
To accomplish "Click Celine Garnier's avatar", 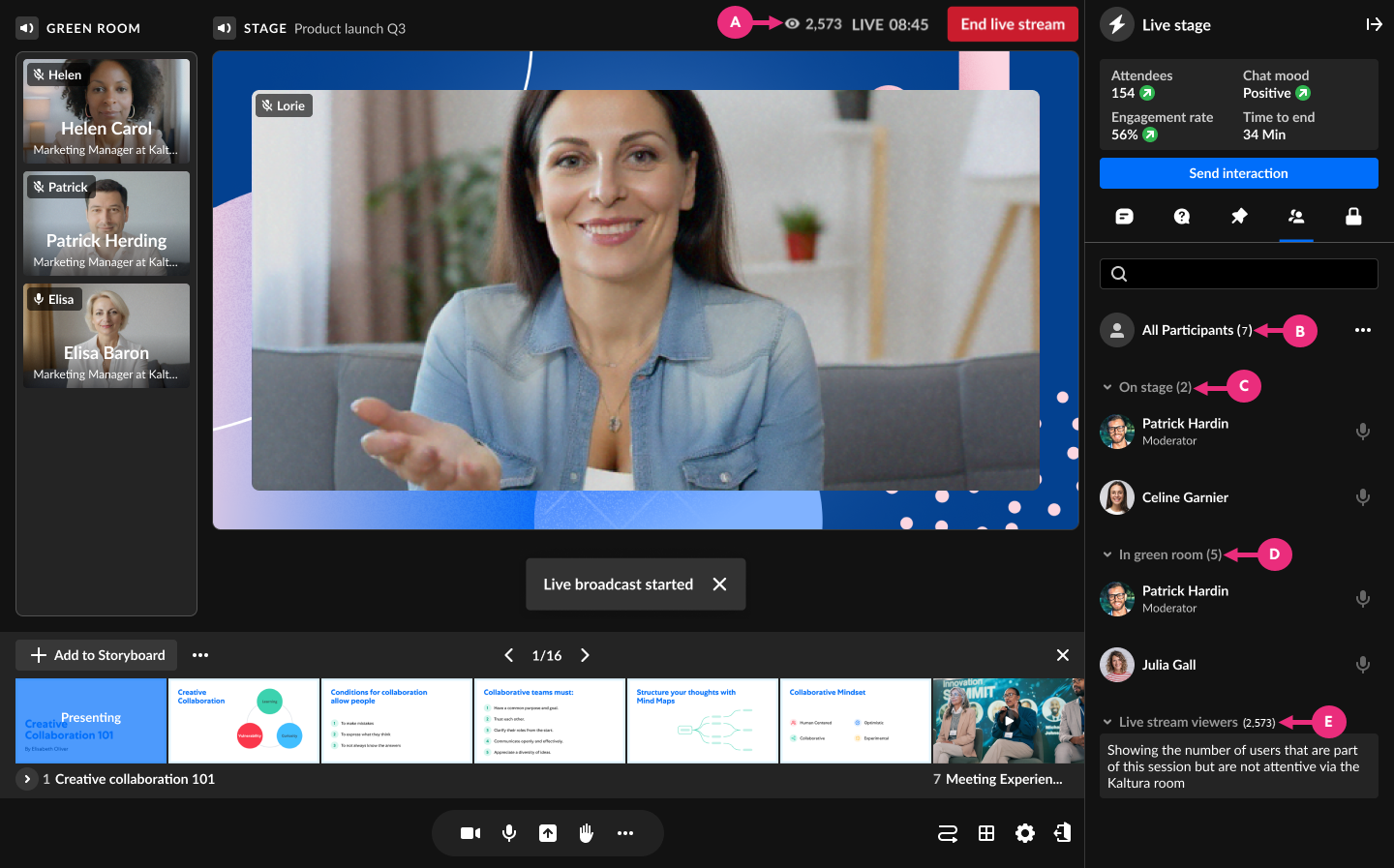I will click(1117, 497).
